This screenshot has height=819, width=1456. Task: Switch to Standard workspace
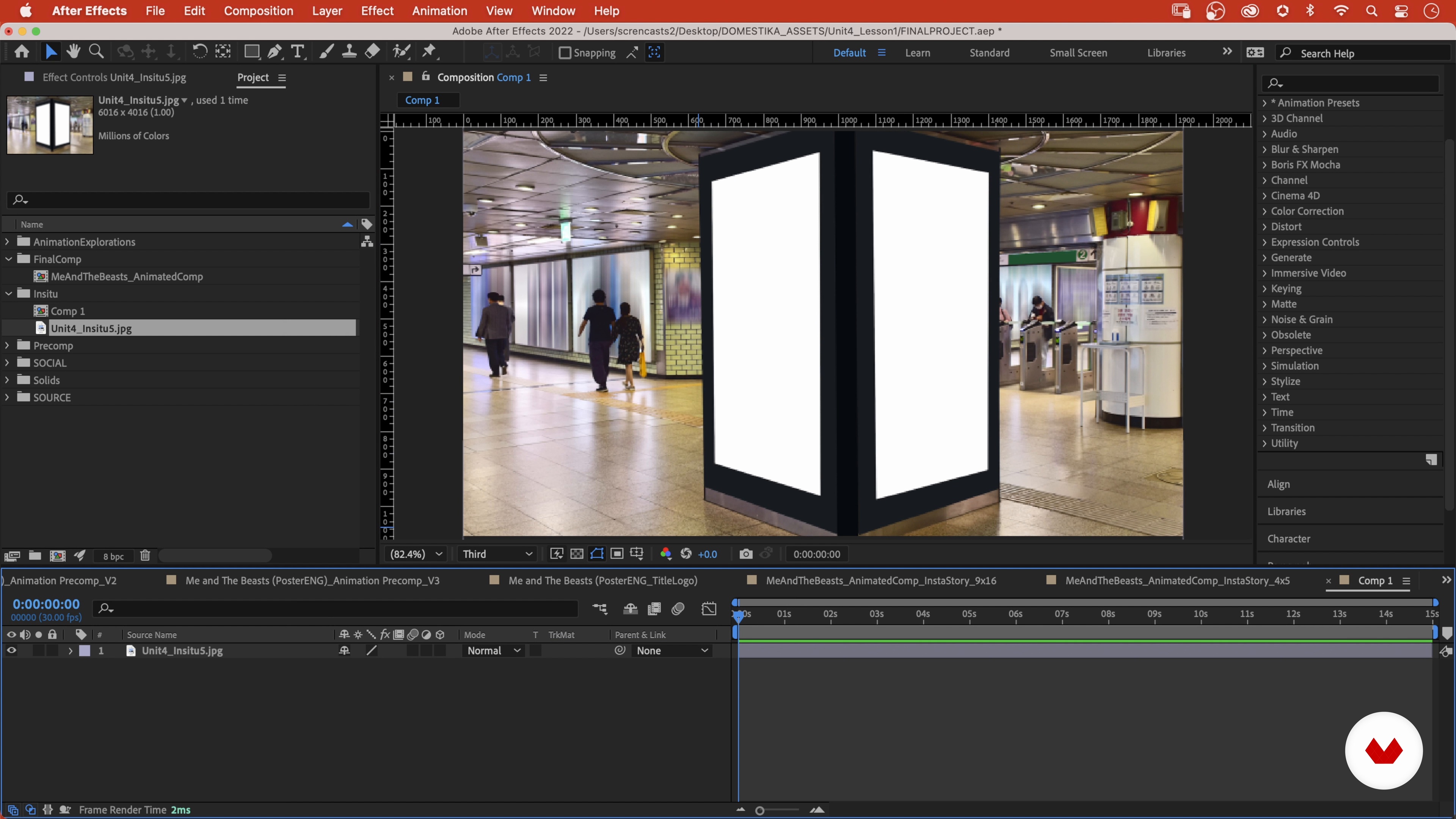pos(989,53)
